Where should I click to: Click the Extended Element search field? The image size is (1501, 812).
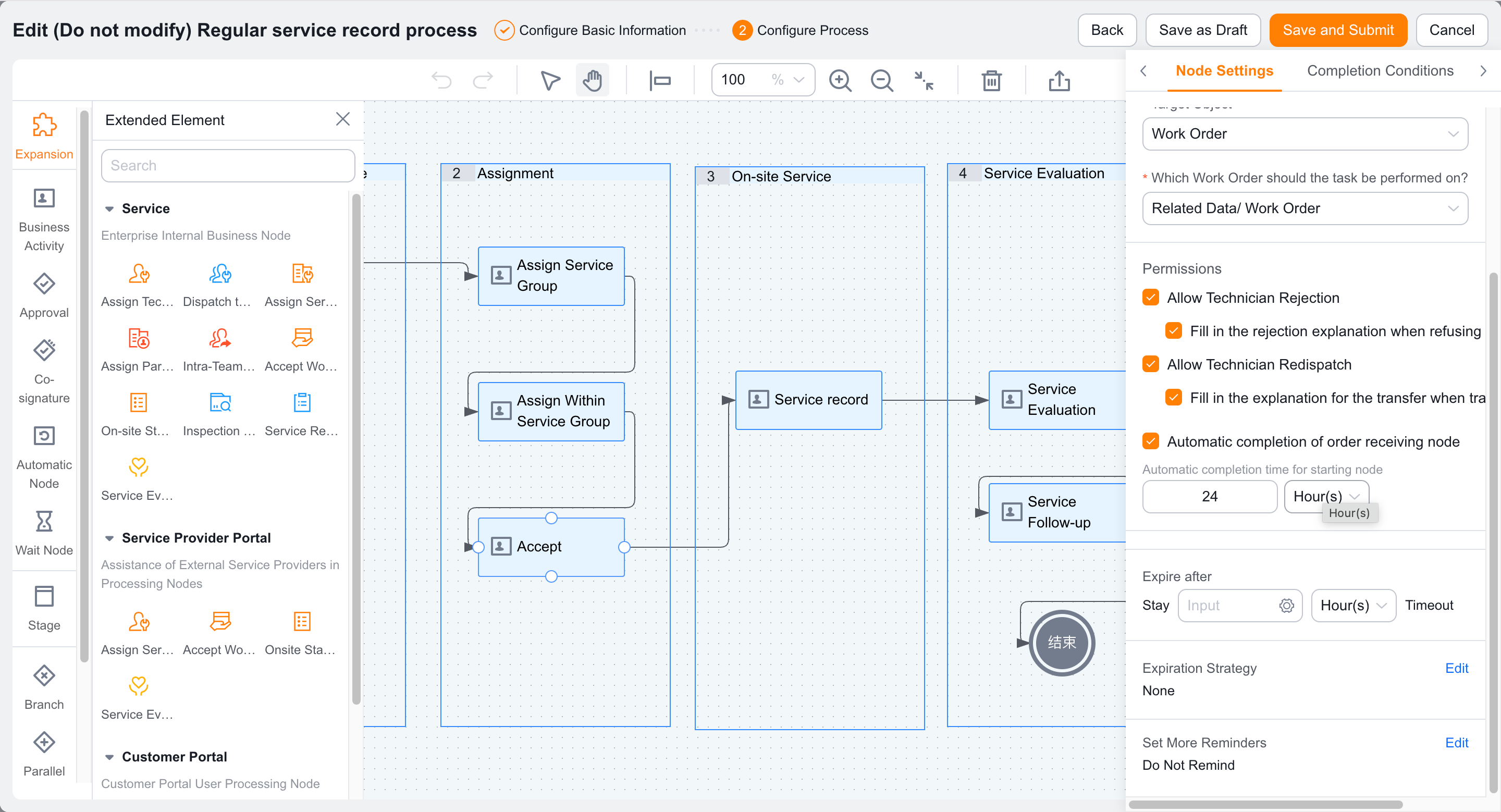(x=228, y=165)
